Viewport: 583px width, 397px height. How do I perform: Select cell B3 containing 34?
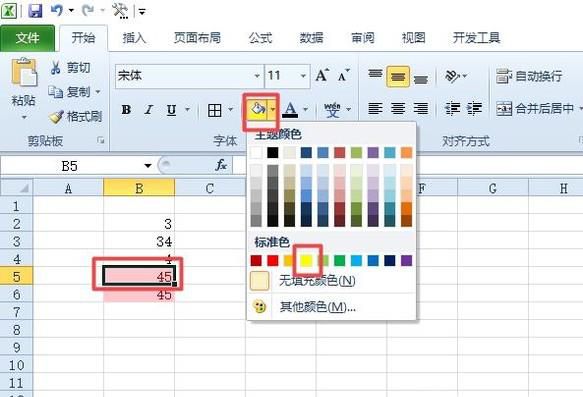[x=139, y=242]
